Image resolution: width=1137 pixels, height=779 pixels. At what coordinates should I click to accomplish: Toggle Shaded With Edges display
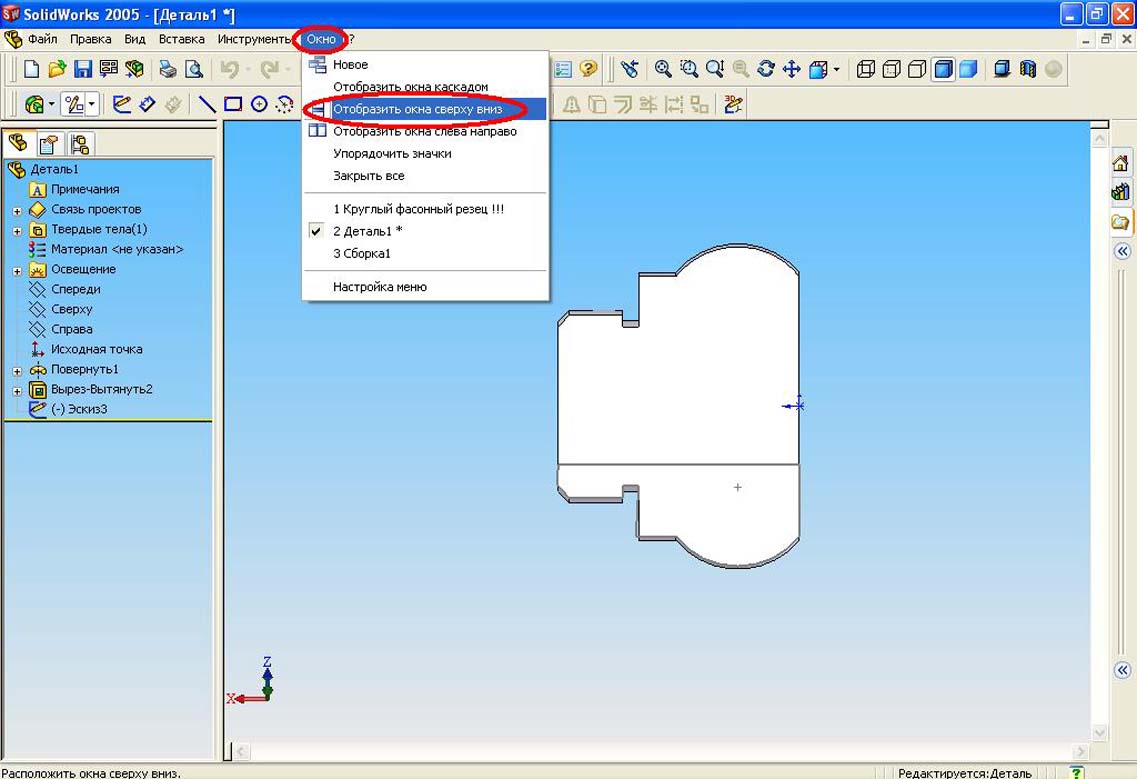pyautogui.click(x=943, y=69)
